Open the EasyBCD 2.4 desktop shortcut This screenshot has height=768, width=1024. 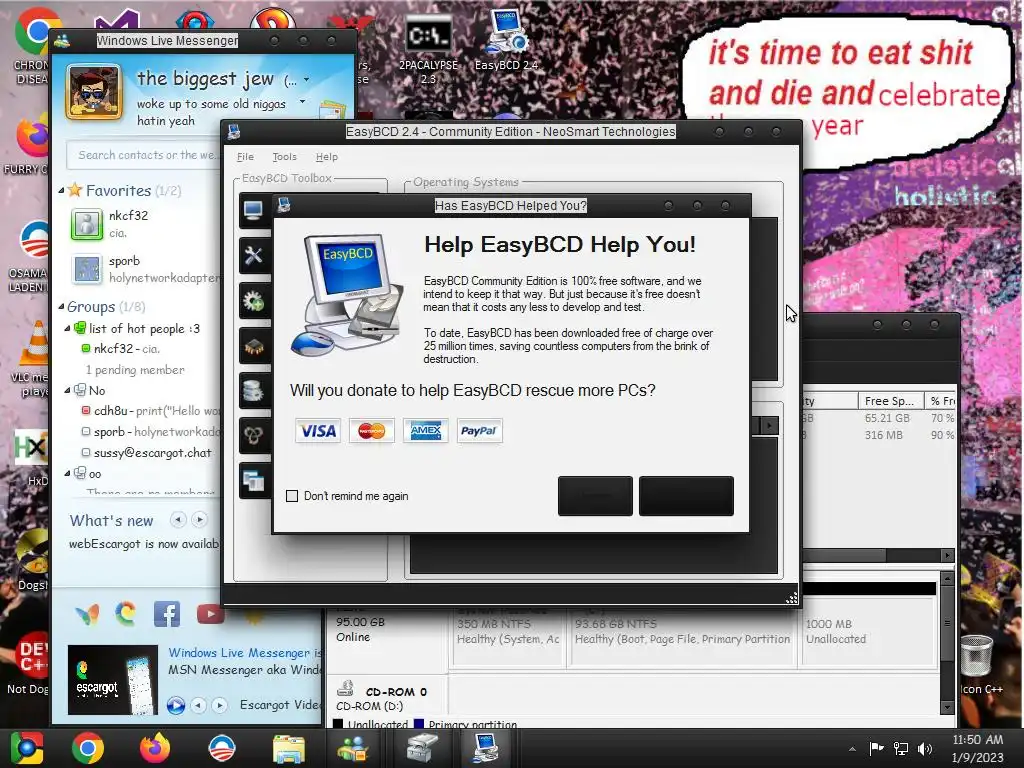(x=506, y=40)
